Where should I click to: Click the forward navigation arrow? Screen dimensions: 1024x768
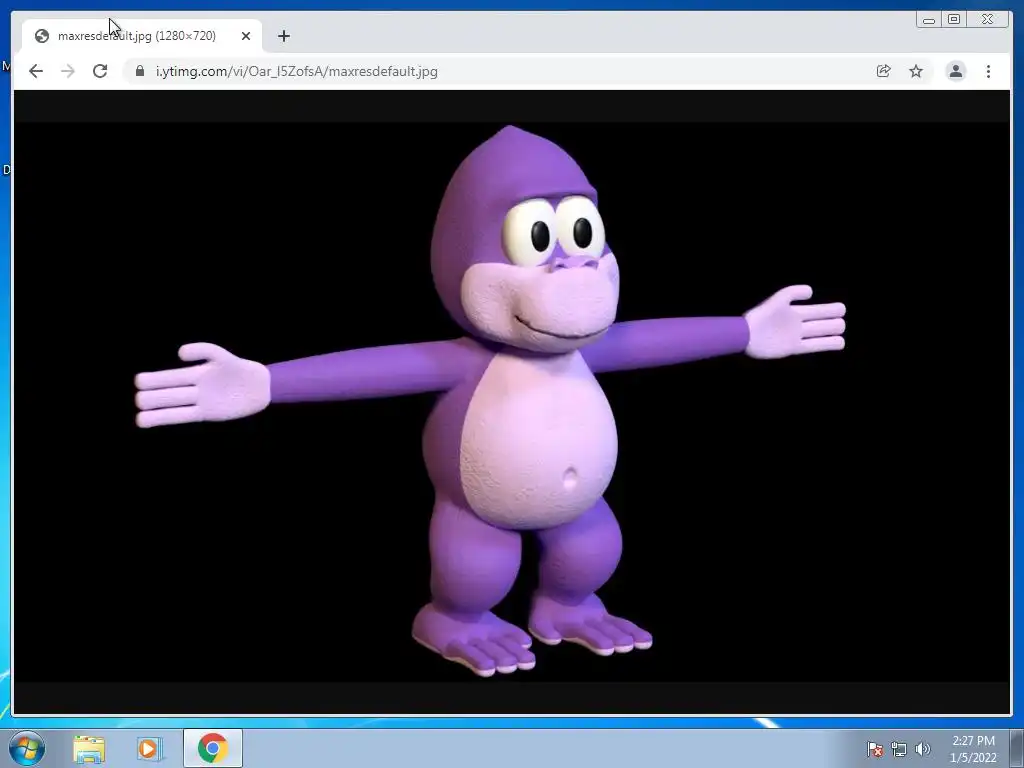point(68,71)
